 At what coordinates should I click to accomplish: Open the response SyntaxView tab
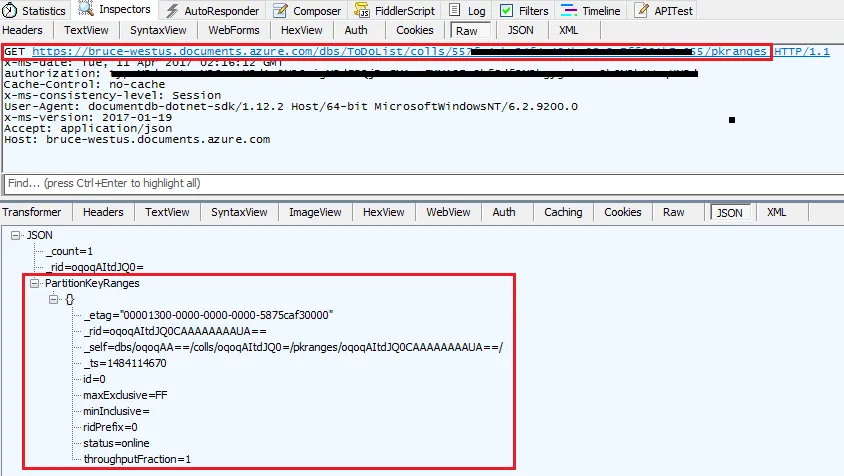point(239,212)
